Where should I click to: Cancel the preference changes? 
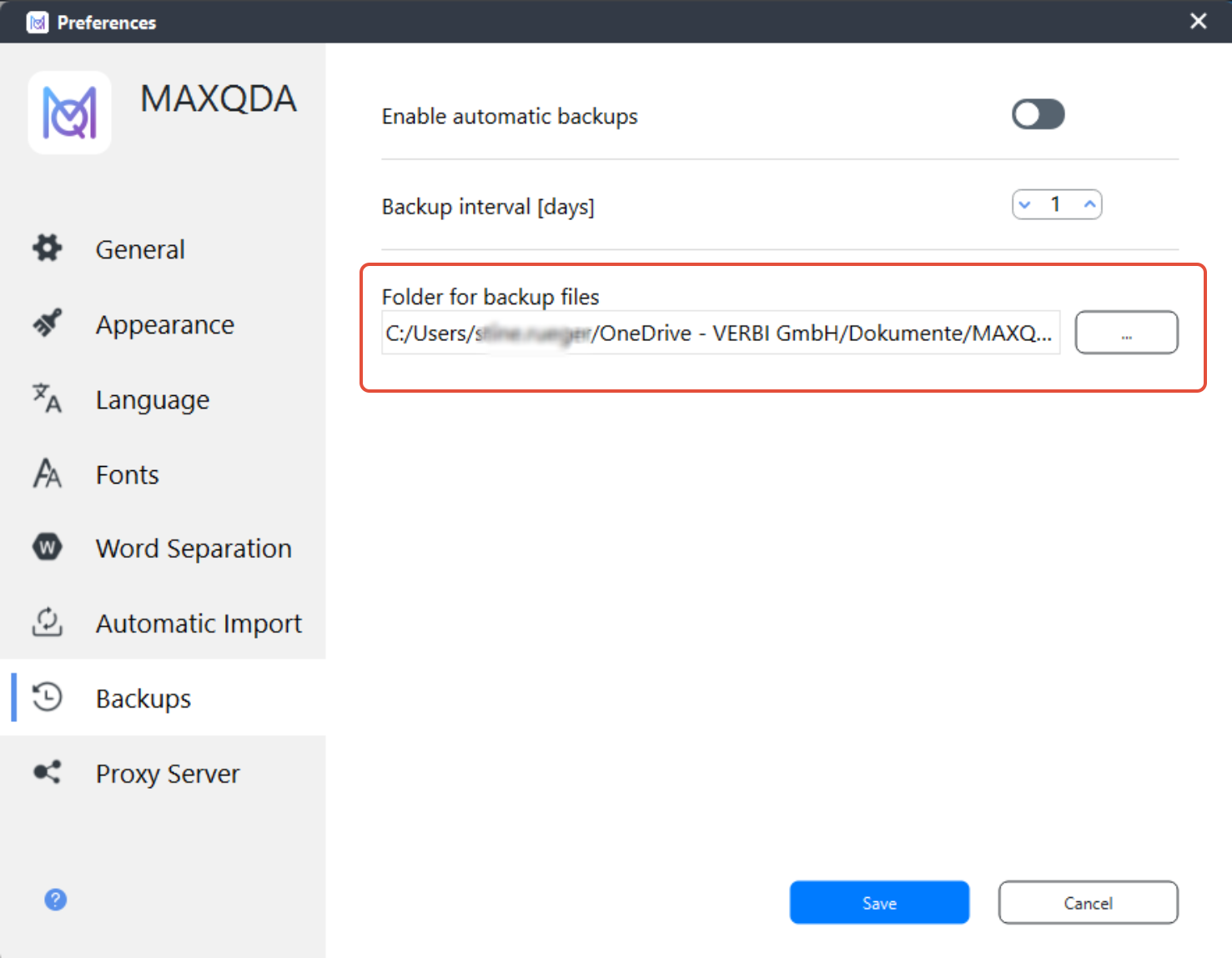click(1088, 902)
